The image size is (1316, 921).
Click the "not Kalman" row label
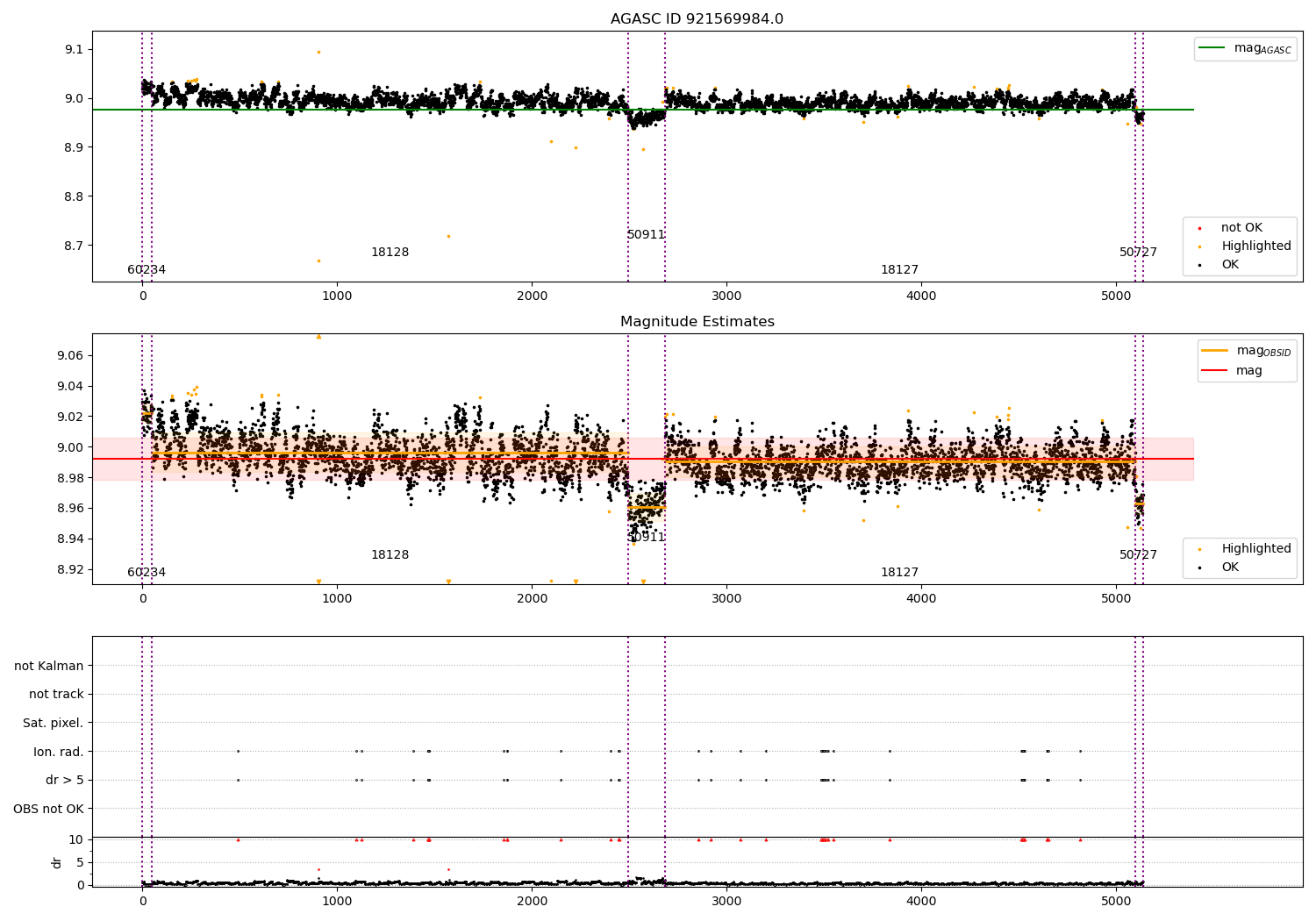coord(49,666)
